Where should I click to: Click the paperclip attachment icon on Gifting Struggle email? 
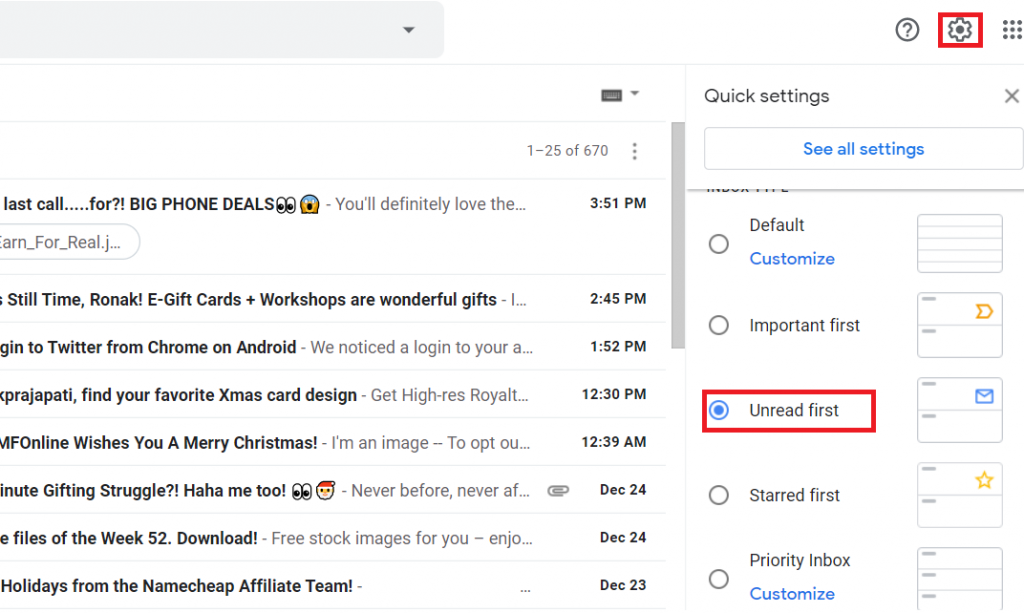[558, 490]
